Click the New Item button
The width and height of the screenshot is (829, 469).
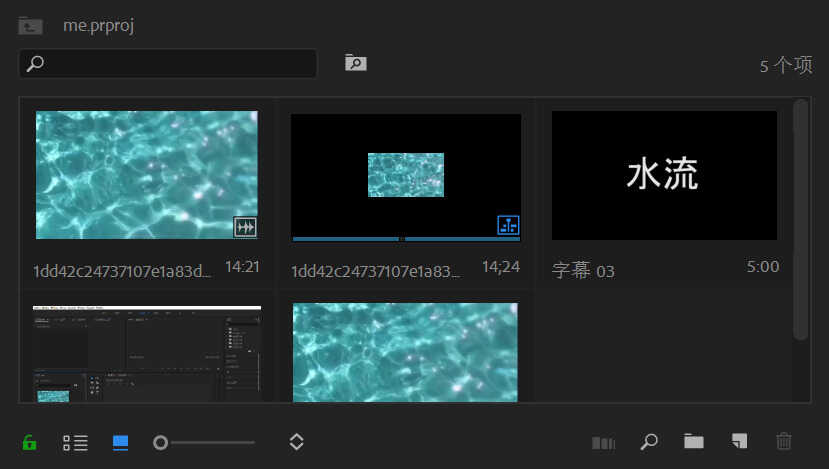click(740, 441)
